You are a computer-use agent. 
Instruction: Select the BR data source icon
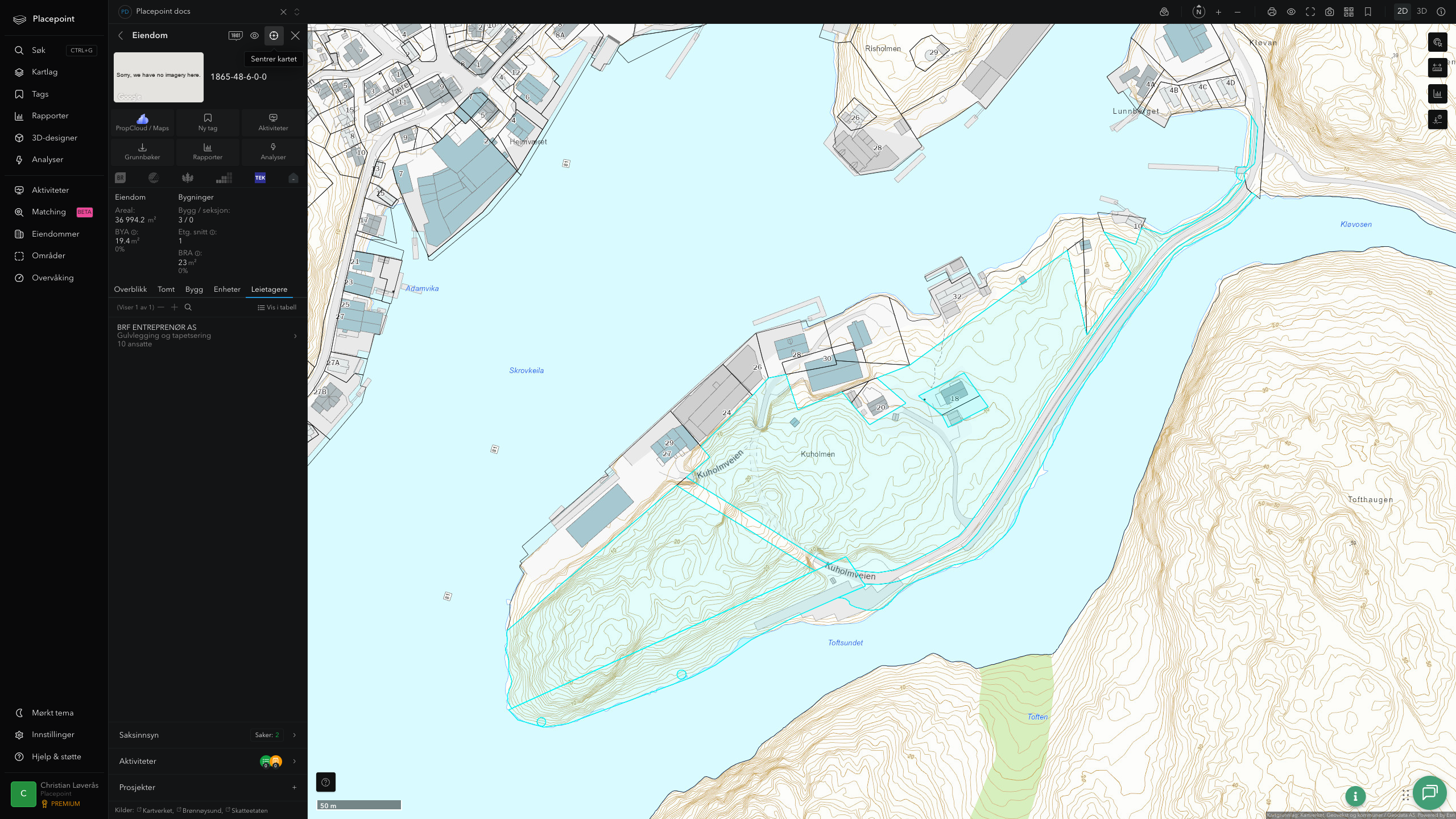[x=120, y=178]
